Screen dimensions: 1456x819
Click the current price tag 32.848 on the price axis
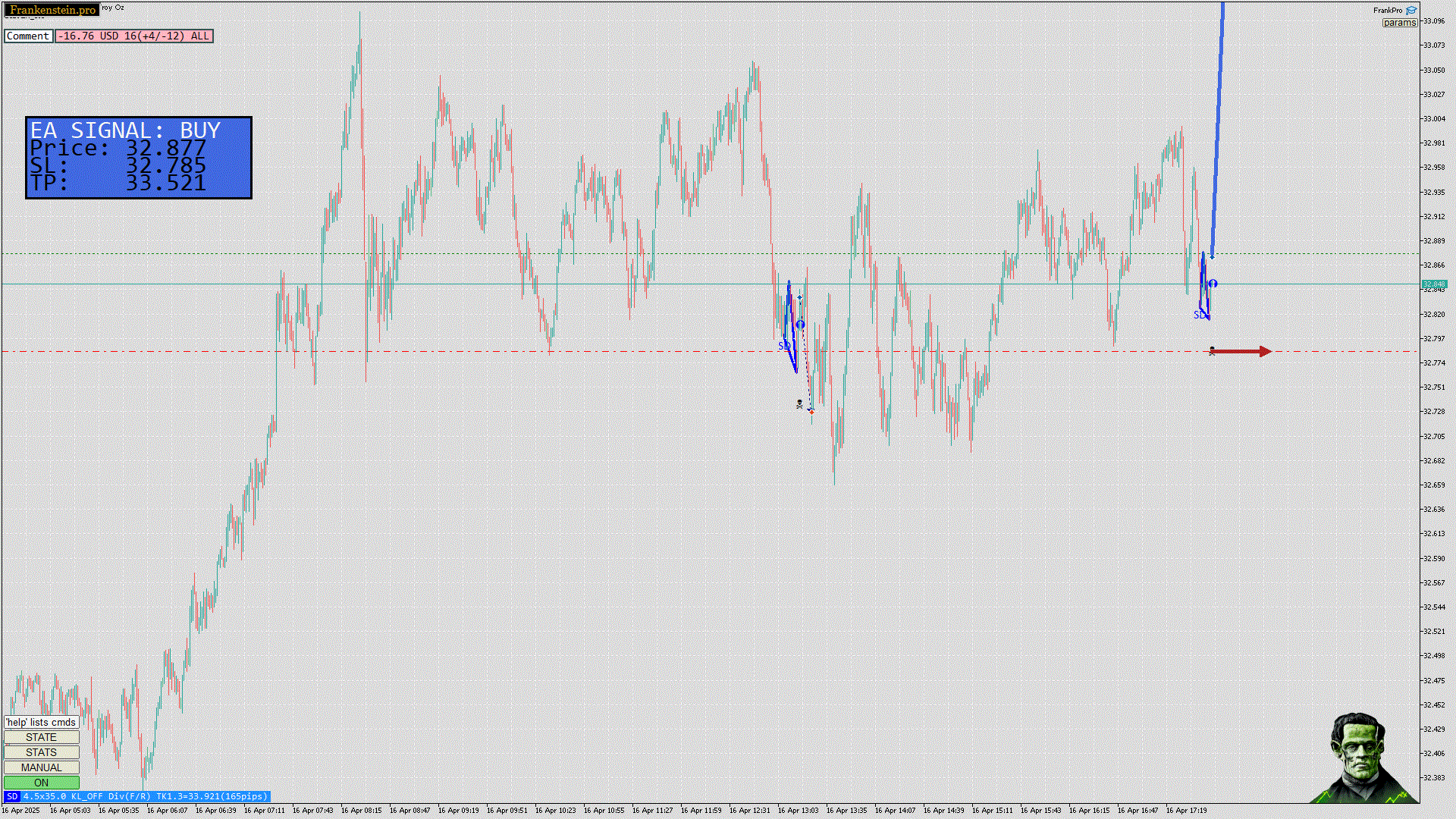click(1434, 284)
